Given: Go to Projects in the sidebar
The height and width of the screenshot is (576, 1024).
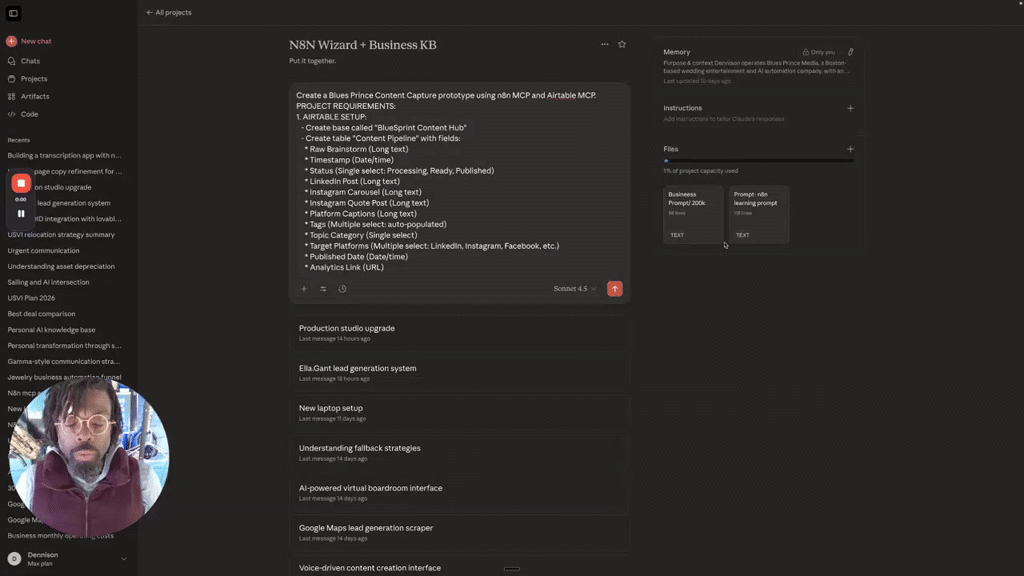Looking at the screenshot, I should [x=34, y=79].
